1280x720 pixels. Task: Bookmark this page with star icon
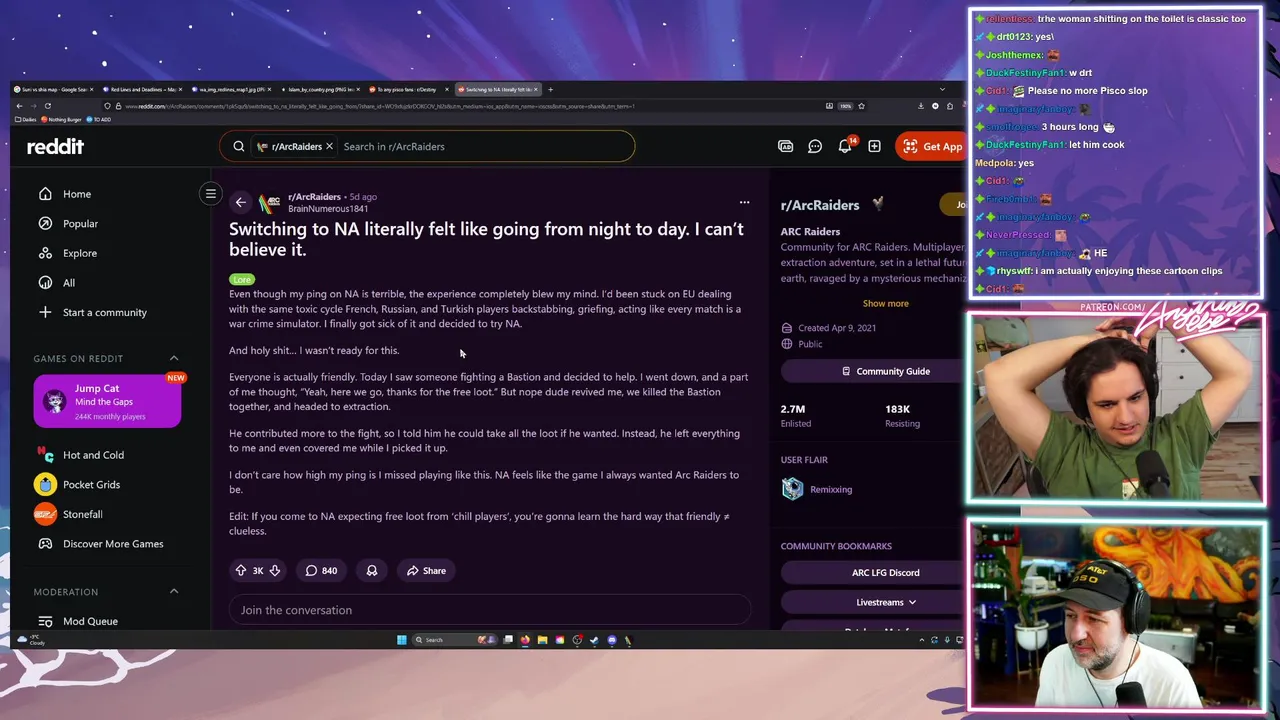[x=861, y=106]
